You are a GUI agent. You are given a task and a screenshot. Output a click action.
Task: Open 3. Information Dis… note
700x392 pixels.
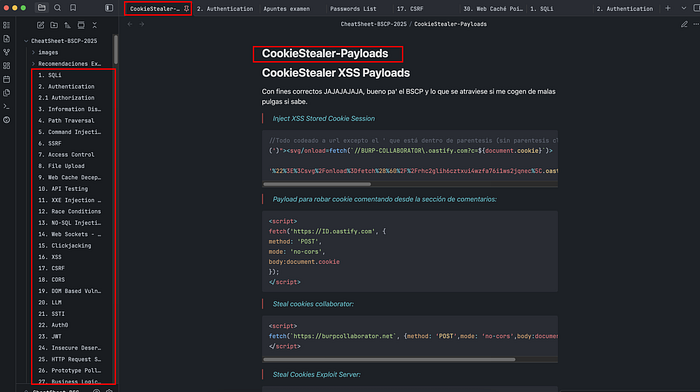(69, 109)
